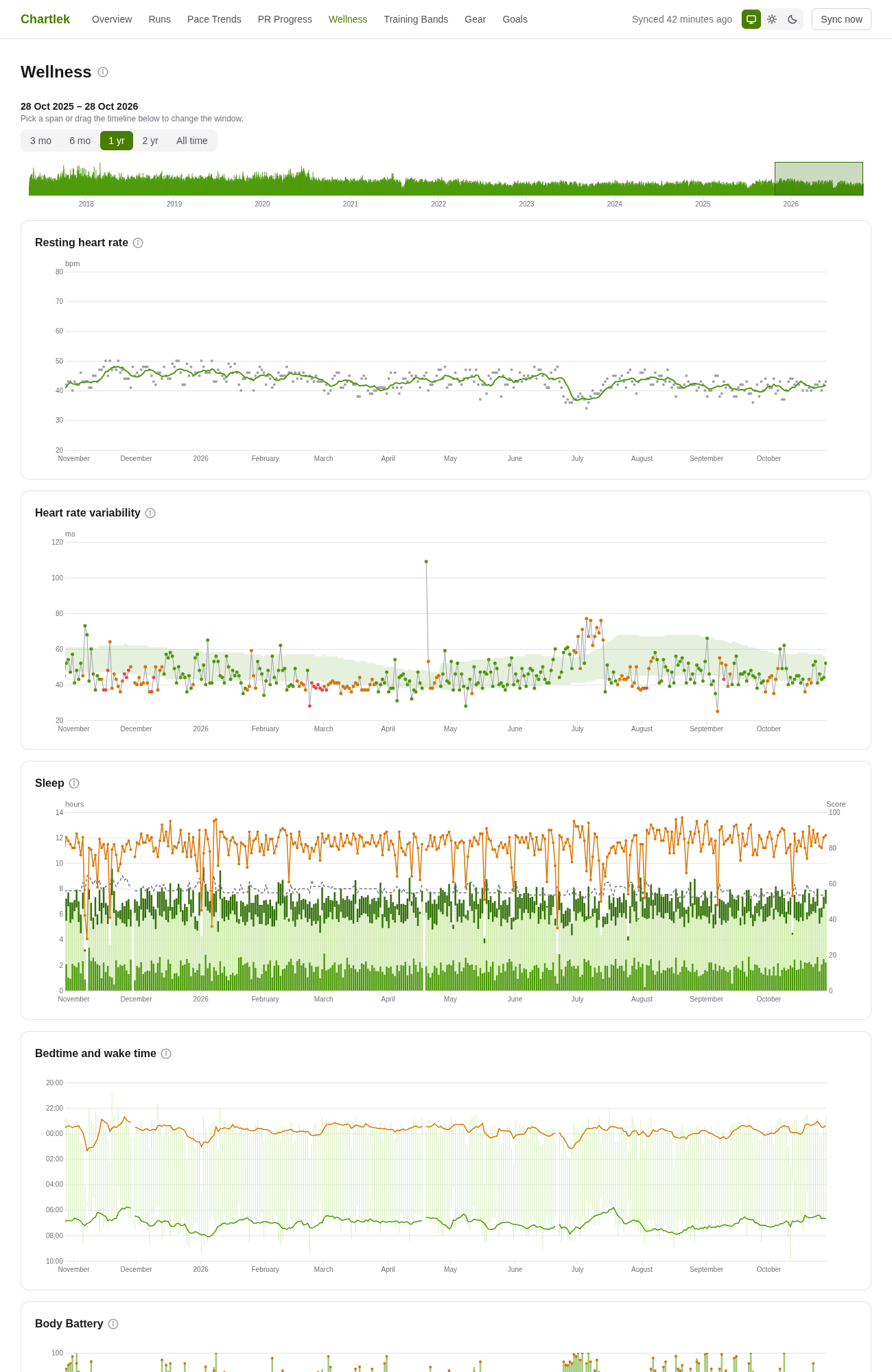Select the system theme monitor icon
Screen dimensions: 892x1372
[751, 19]
